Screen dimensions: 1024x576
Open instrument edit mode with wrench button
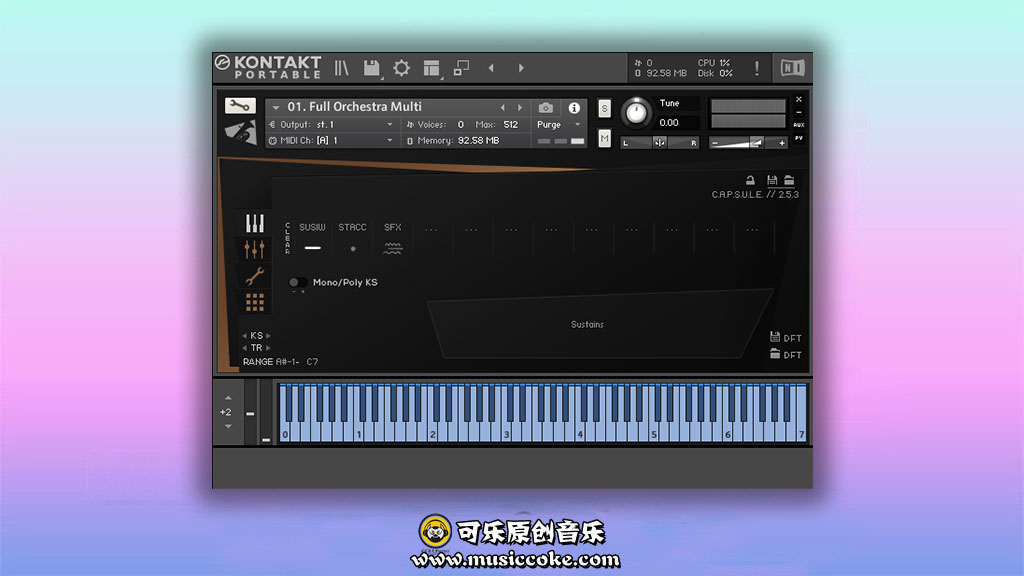coord(240,106)
